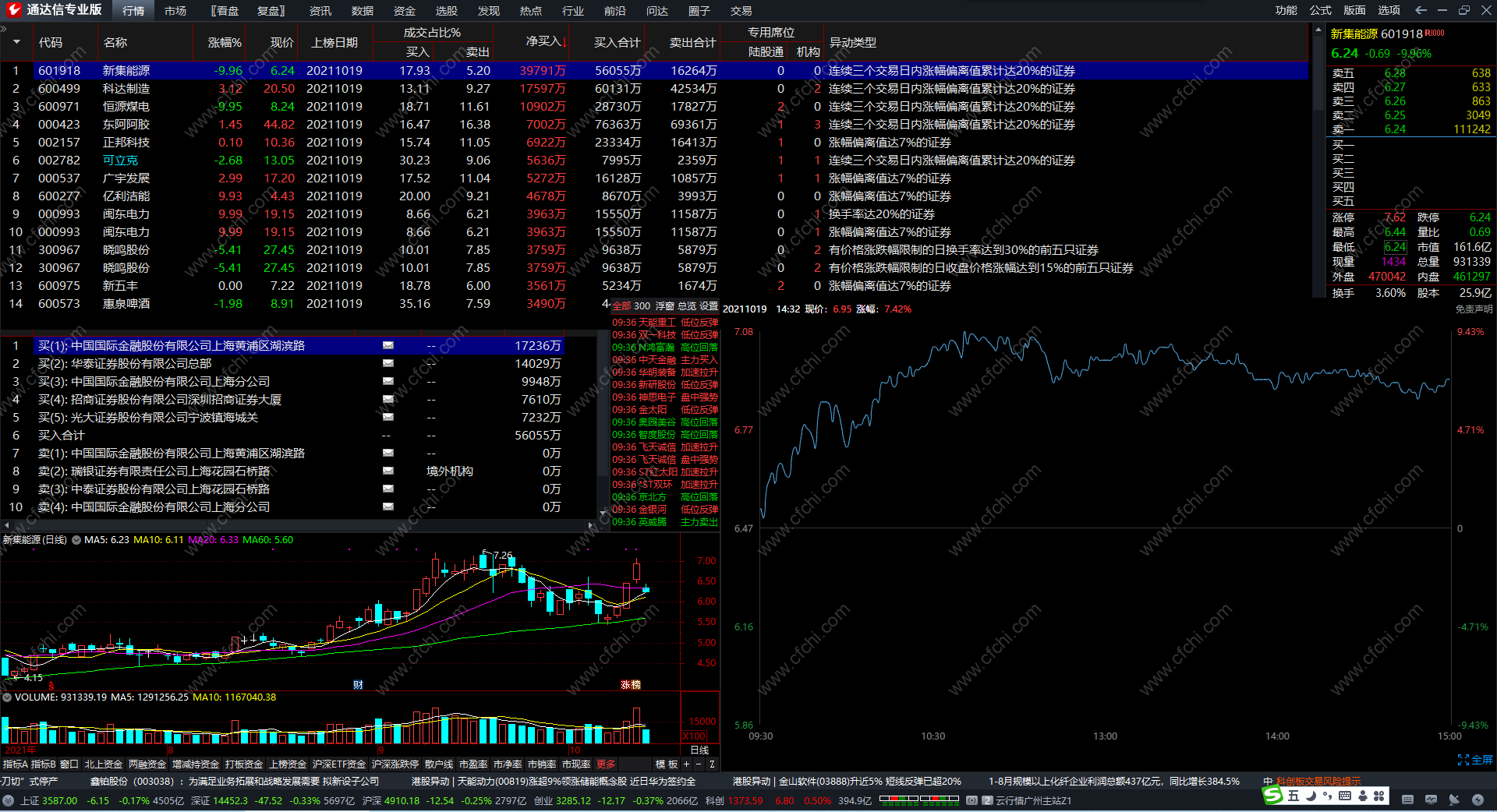Screen dimensions: 1497x812
Task: Toggle 打板资金 indicator
Action: (244, 764)
